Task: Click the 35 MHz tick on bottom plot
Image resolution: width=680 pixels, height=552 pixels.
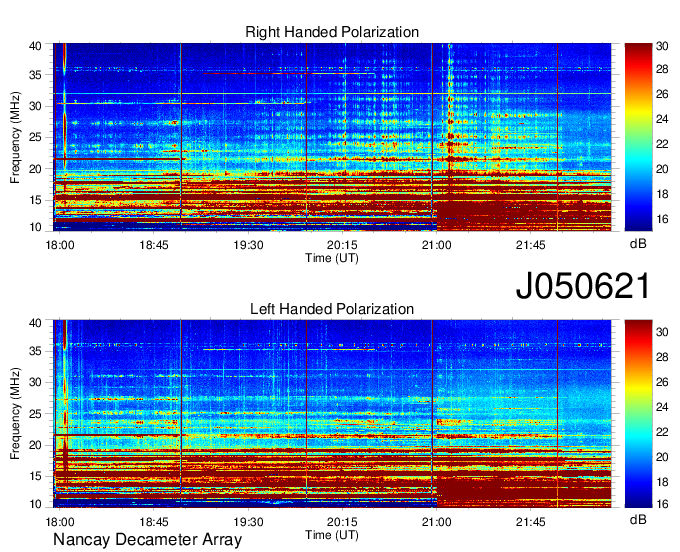Action: tap(35, 352)
